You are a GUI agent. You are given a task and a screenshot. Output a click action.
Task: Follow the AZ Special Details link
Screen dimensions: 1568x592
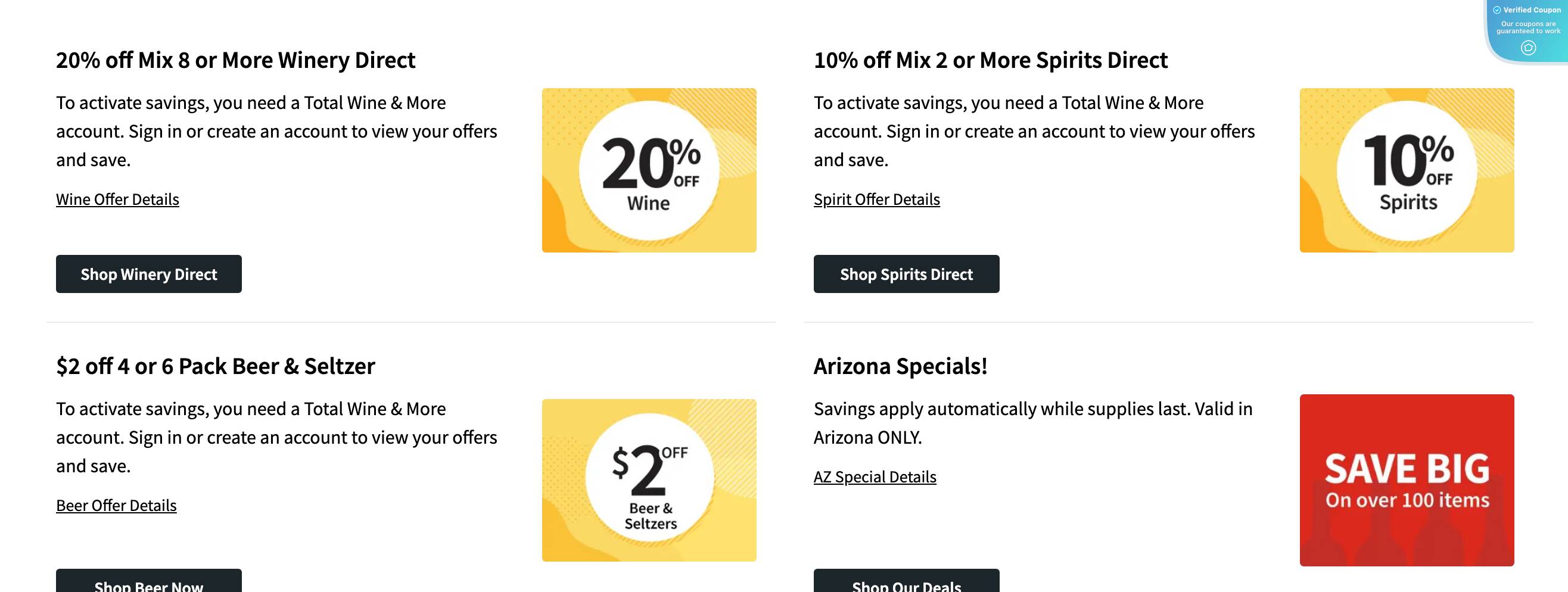(x=875, y=477)
